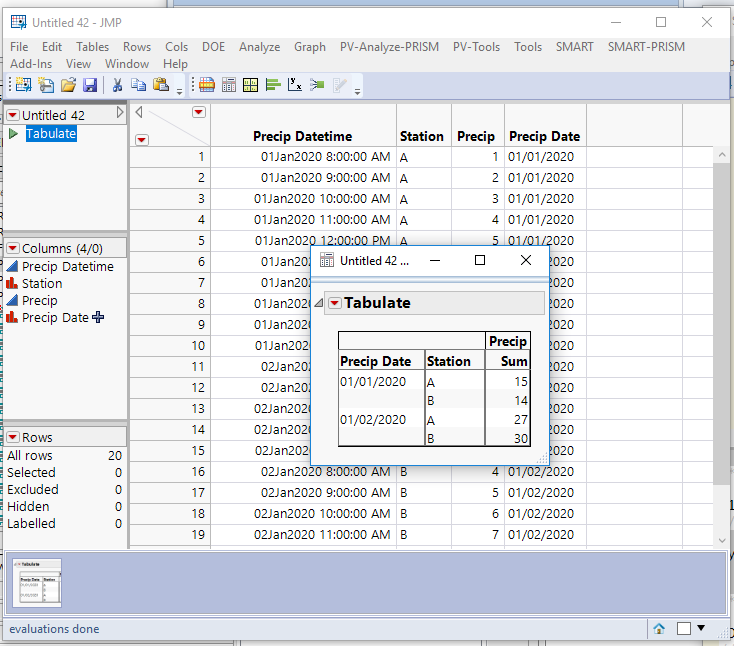Click the New Data Table toolbar icon
The width and height of the screenshot is (734, 646).
click(22, 85)
